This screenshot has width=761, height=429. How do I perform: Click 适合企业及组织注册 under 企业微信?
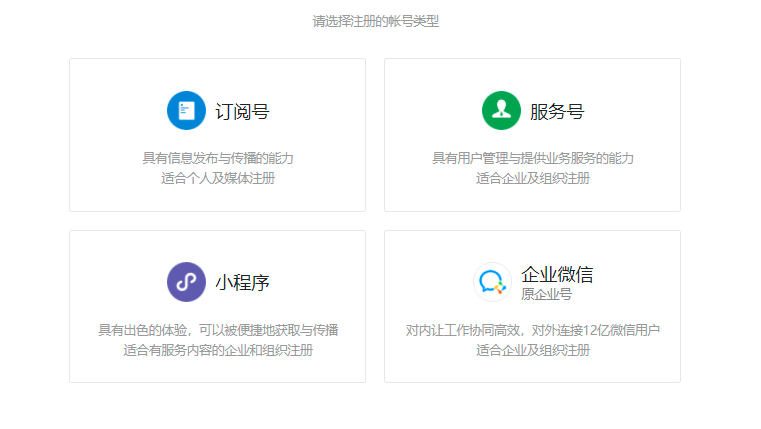click(x=533, y=350)
